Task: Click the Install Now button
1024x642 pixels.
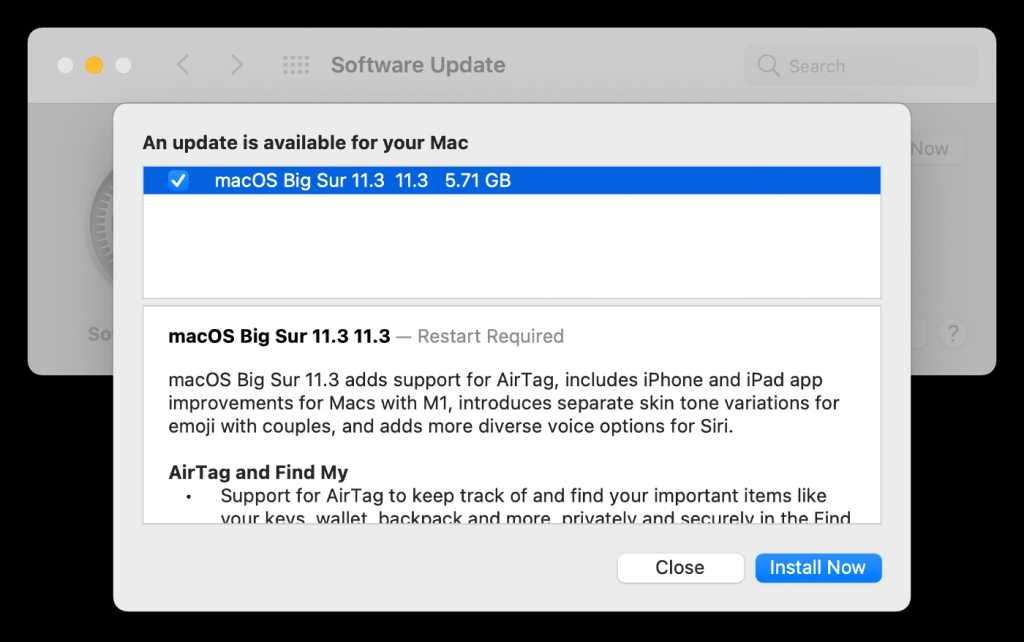Action: click(818, 568)
